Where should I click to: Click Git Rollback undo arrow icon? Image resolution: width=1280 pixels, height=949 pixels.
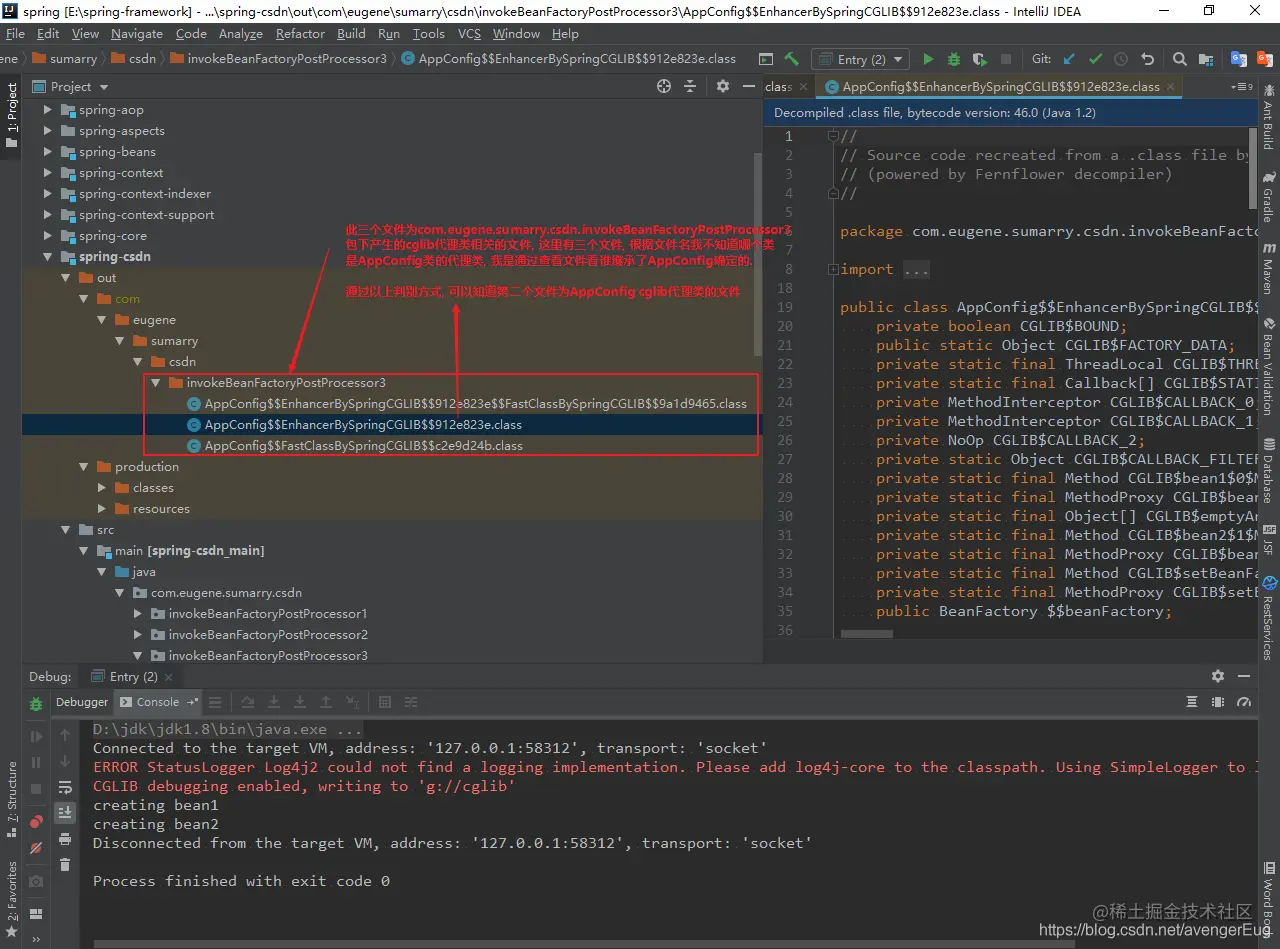click(1147, 59)
